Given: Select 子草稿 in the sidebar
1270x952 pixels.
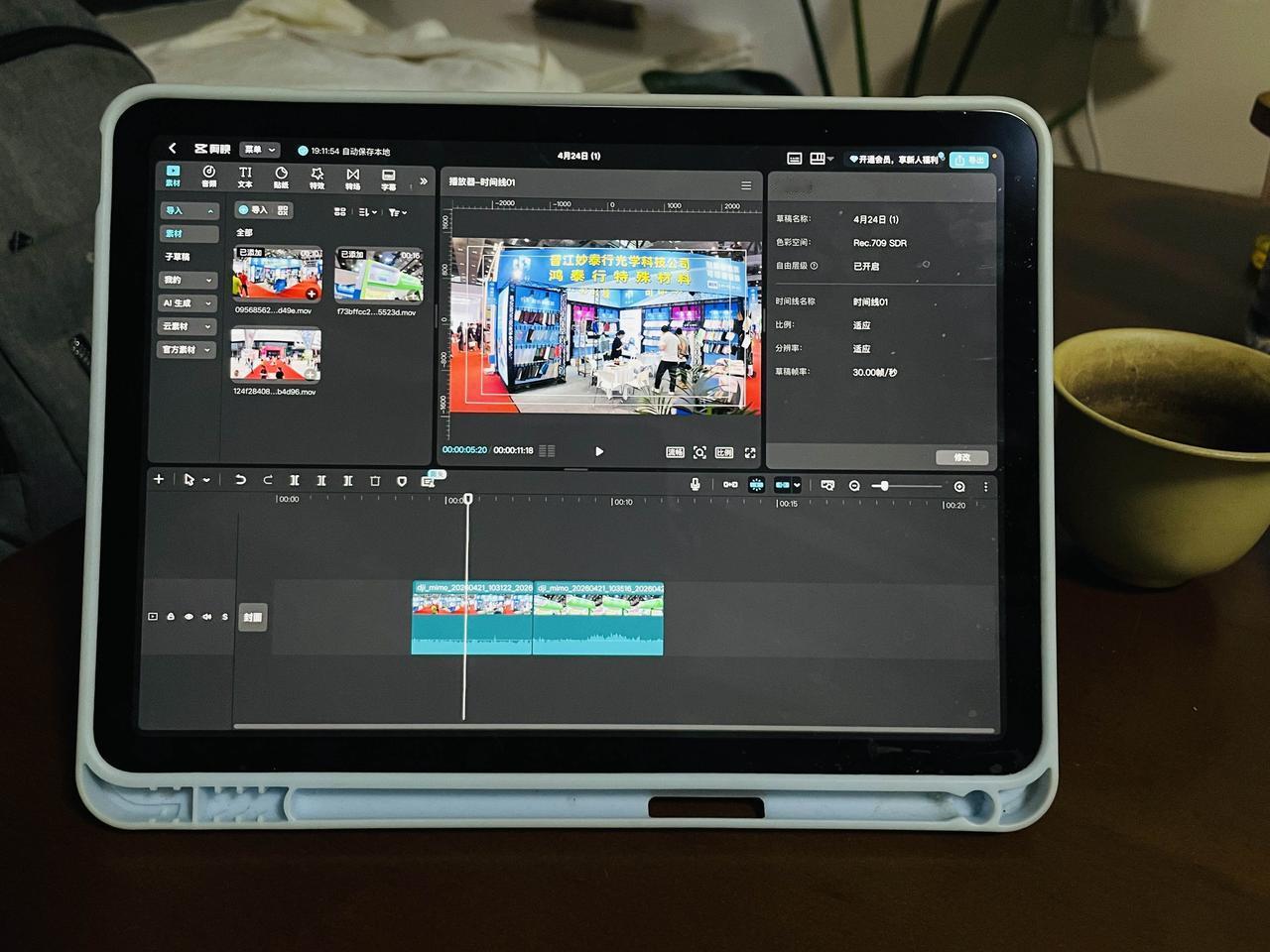Looking at the screenshot, I should 178,256.
